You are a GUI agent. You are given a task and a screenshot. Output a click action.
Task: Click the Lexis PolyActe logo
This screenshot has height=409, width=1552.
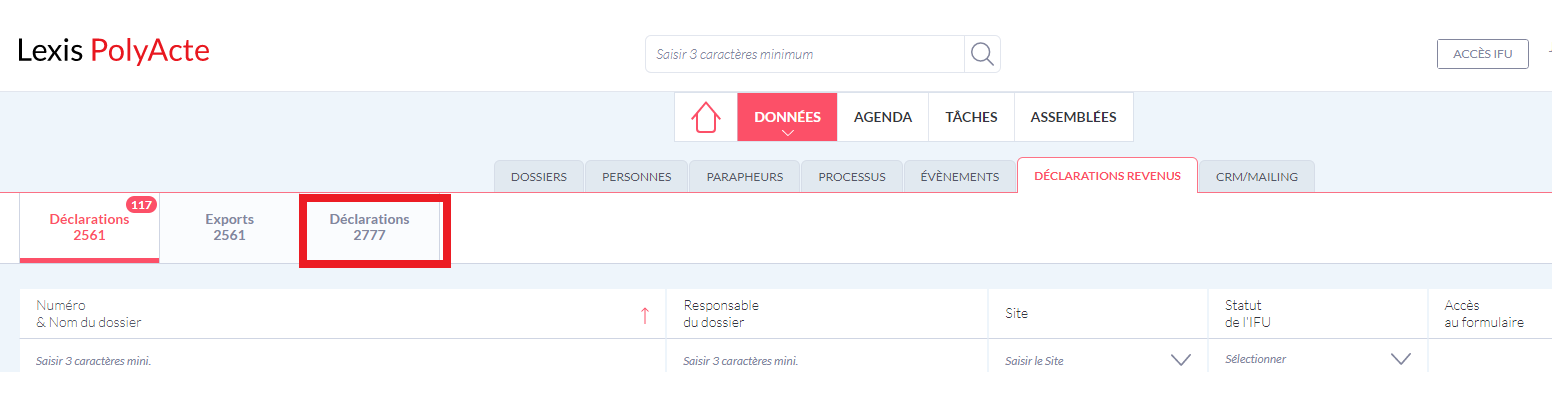click(114, 52)
